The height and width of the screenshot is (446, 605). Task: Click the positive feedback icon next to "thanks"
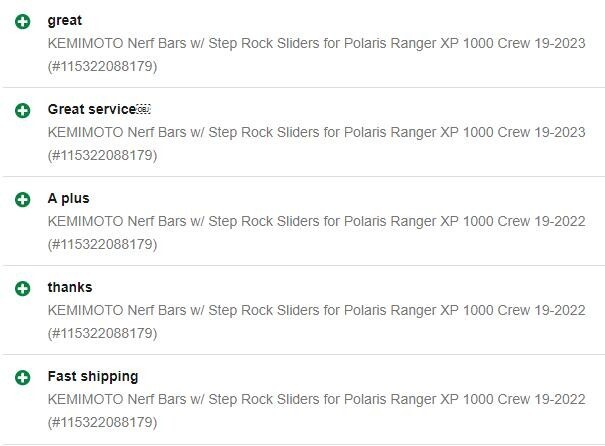pos(23,288)
